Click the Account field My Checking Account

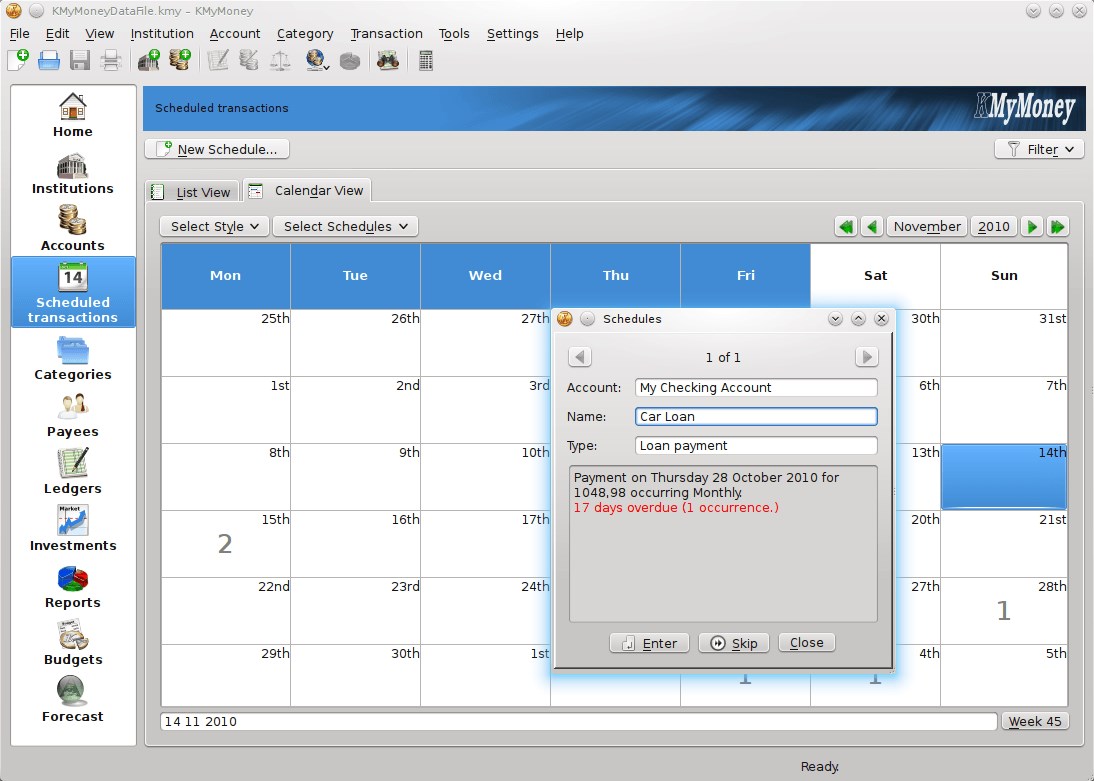756,387
